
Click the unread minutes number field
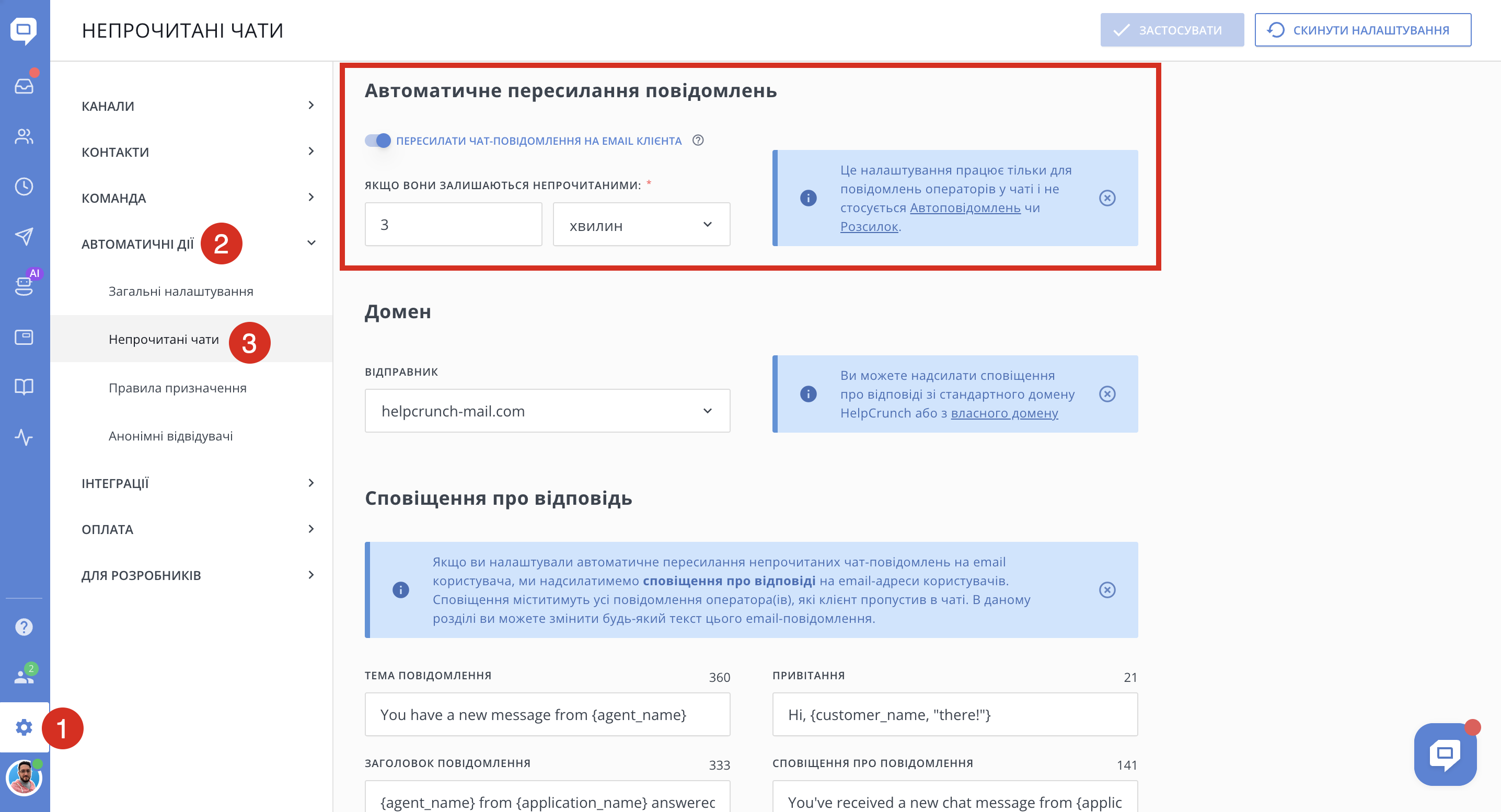click(453, 225)
